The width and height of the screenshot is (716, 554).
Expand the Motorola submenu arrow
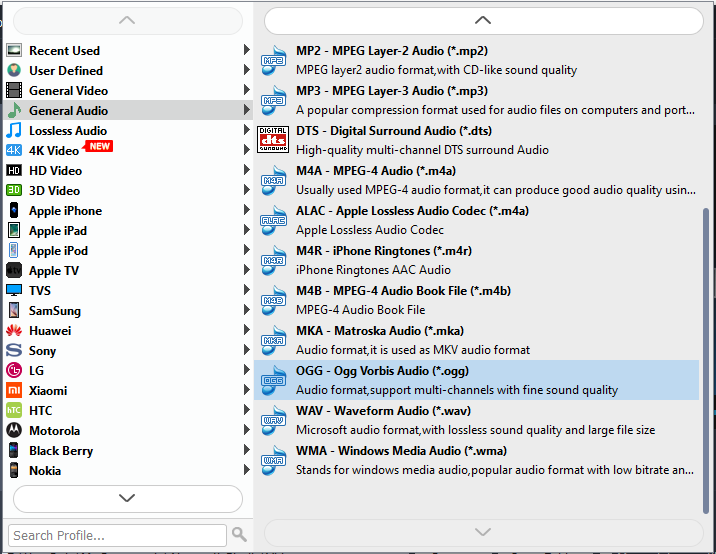(x=247, y=430)
